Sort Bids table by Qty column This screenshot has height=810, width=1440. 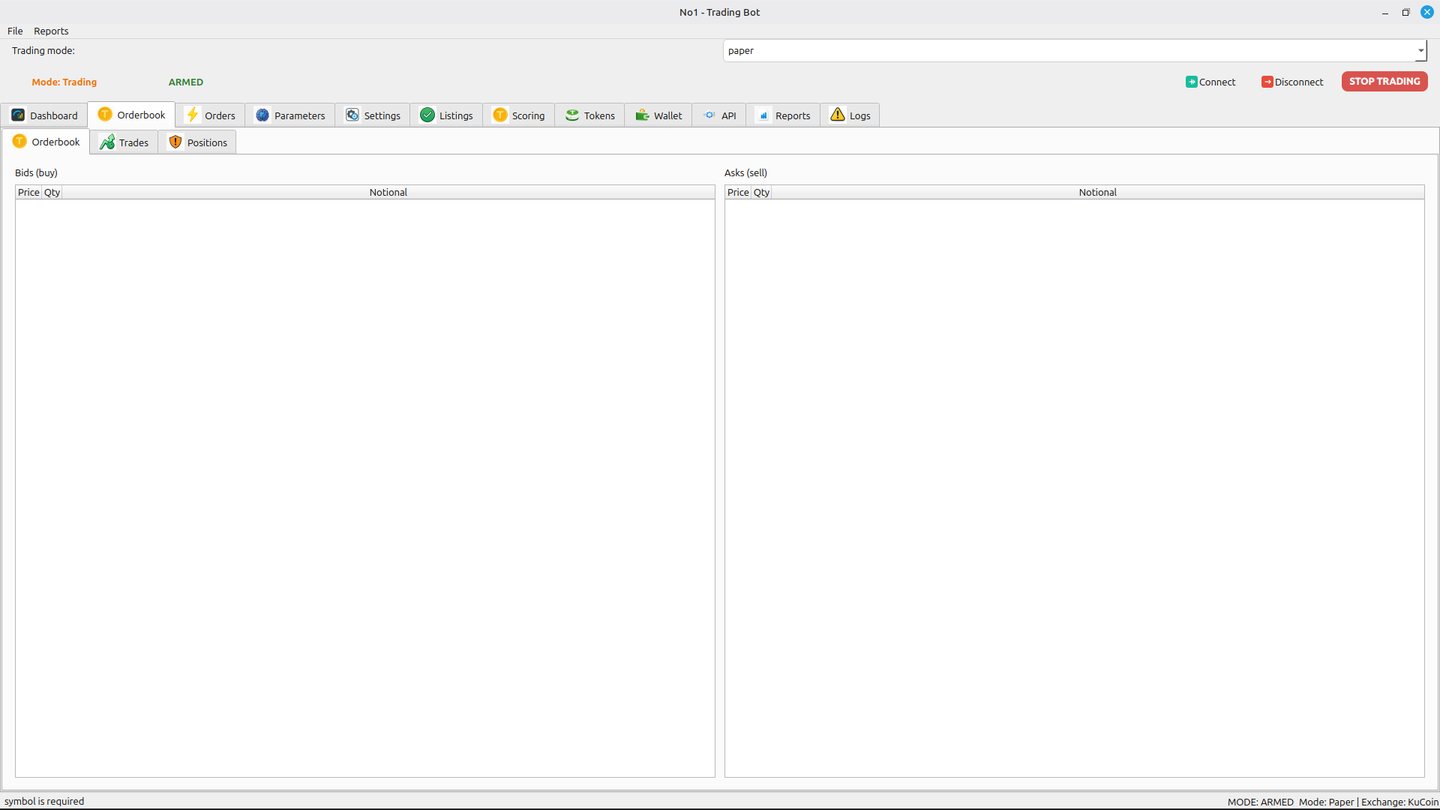point(52,192)
